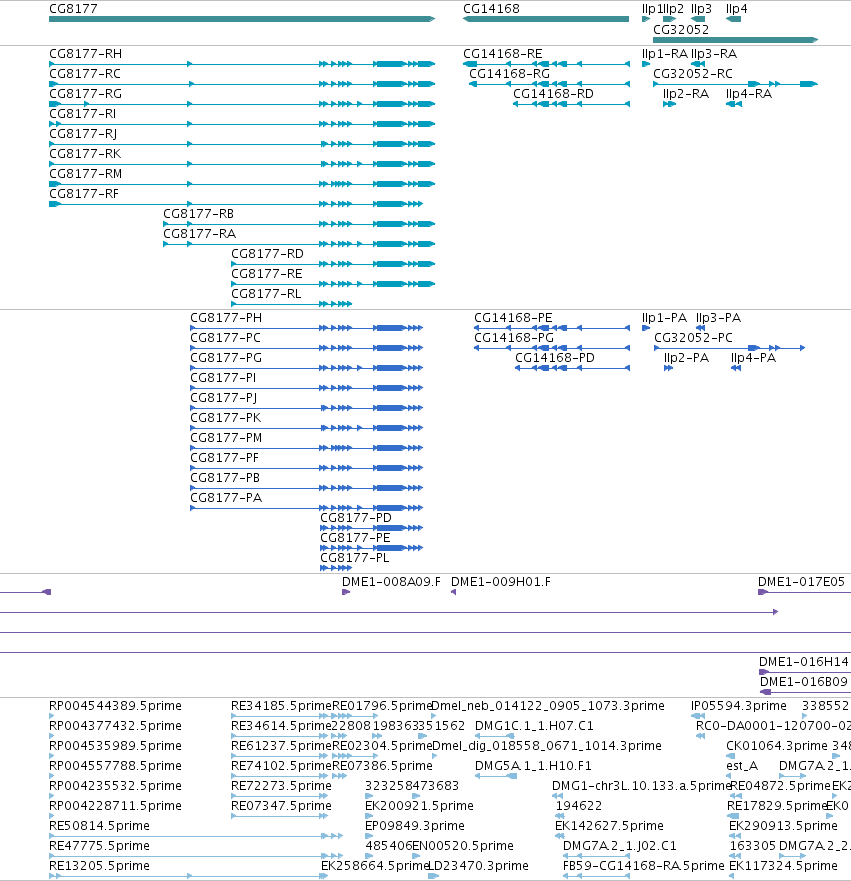Select protein CG8177-PJ
Viewport: 851px width, 881px height.
[x=307, y=408]
